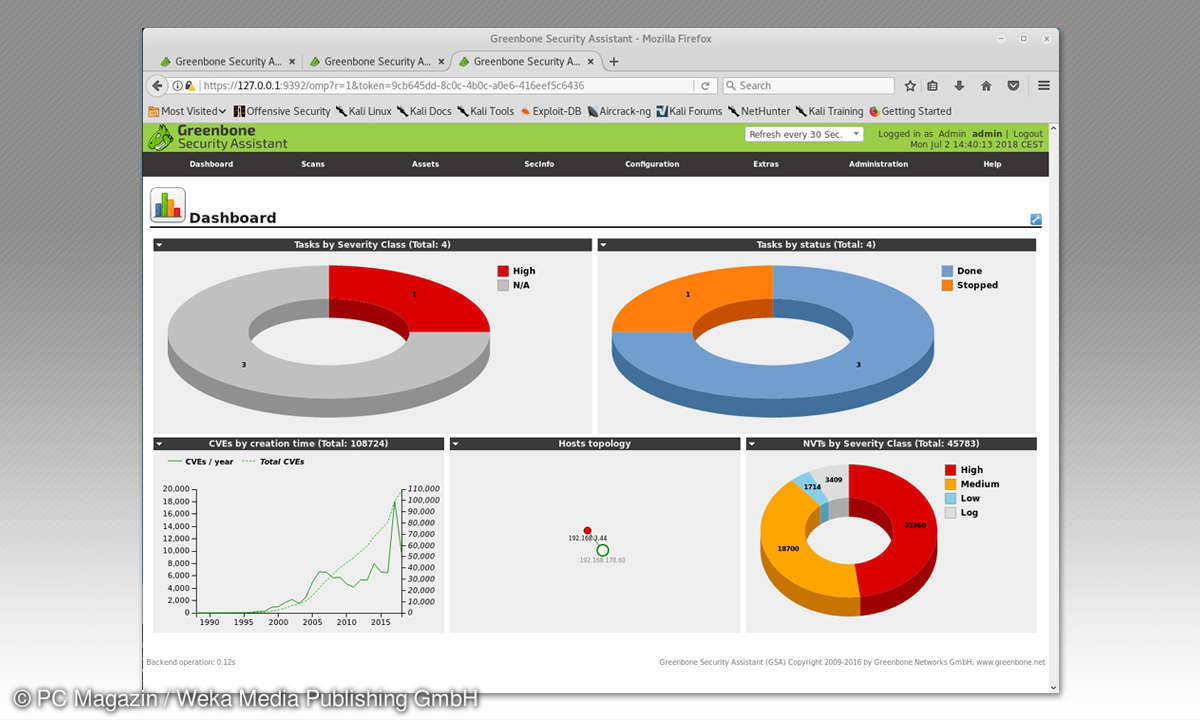Viewport: 1200px width, 720px height.
Task: Expand CVEs by creation time panel menu
Action: 159,444
